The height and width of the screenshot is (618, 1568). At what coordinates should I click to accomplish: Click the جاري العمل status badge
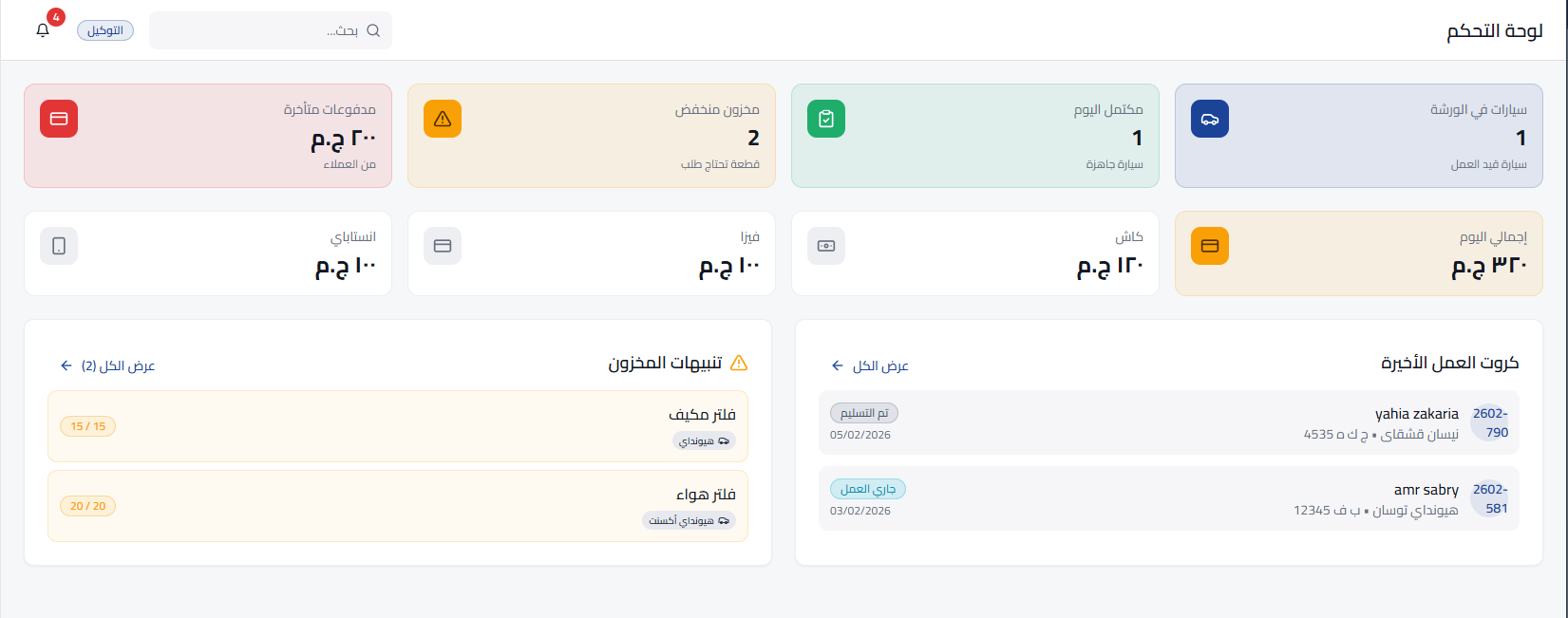pos(868,489)
